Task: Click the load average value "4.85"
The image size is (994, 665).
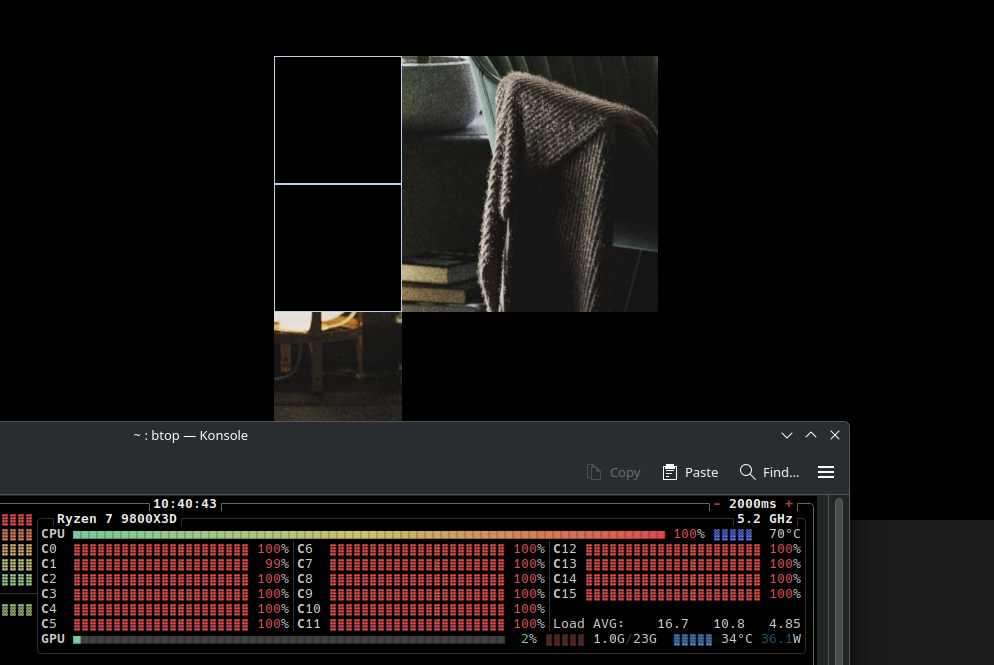Action: (x=785, y=624)
